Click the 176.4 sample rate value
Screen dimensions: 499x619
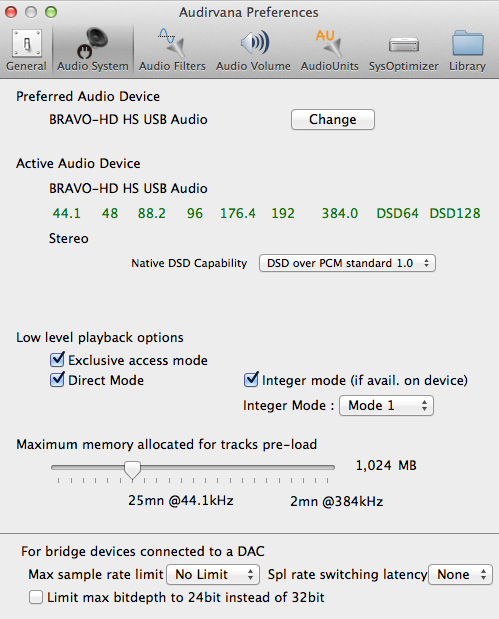point(238,213)
